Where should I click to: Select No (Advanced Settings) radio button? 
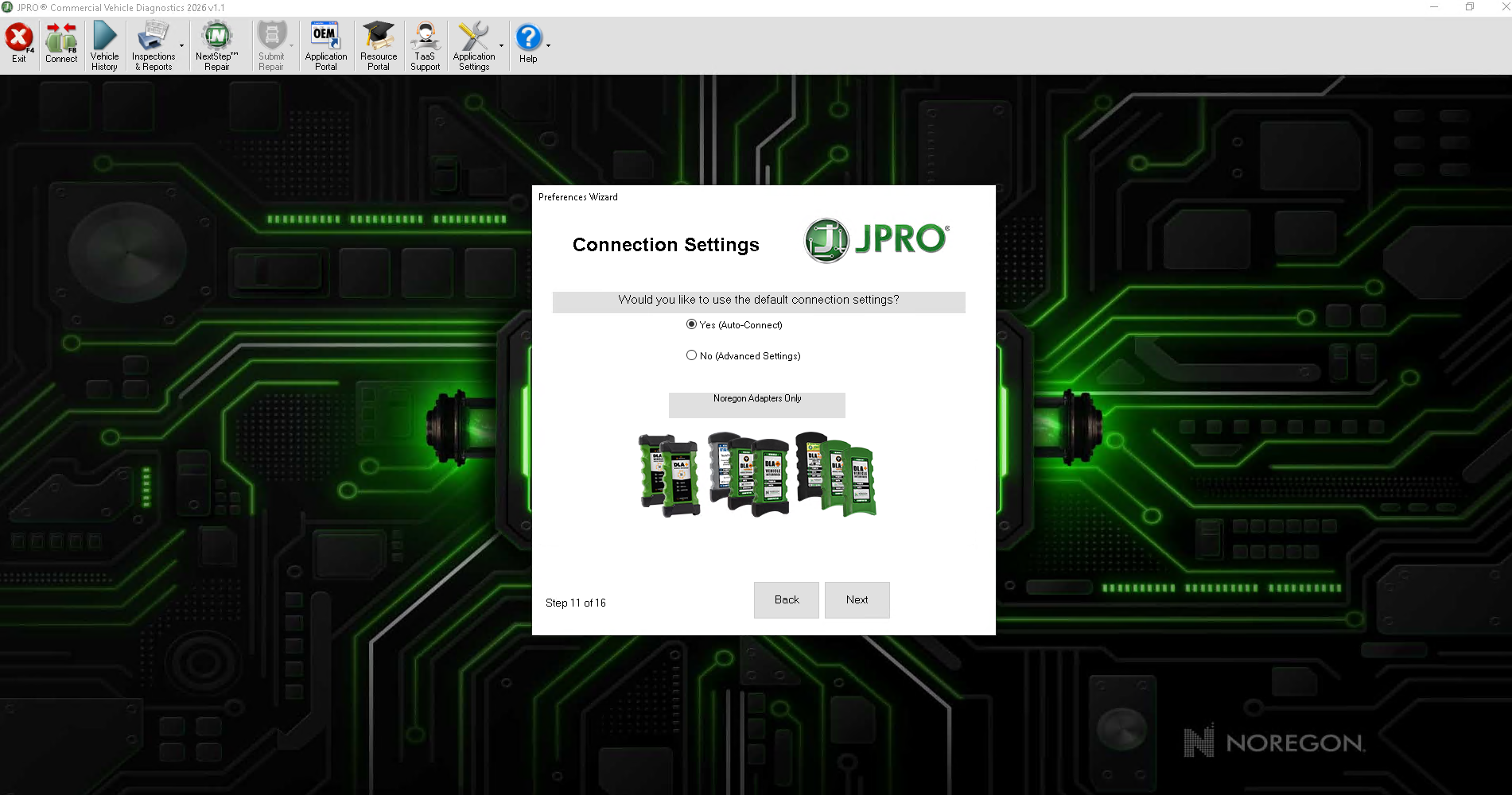click(691, 355)
